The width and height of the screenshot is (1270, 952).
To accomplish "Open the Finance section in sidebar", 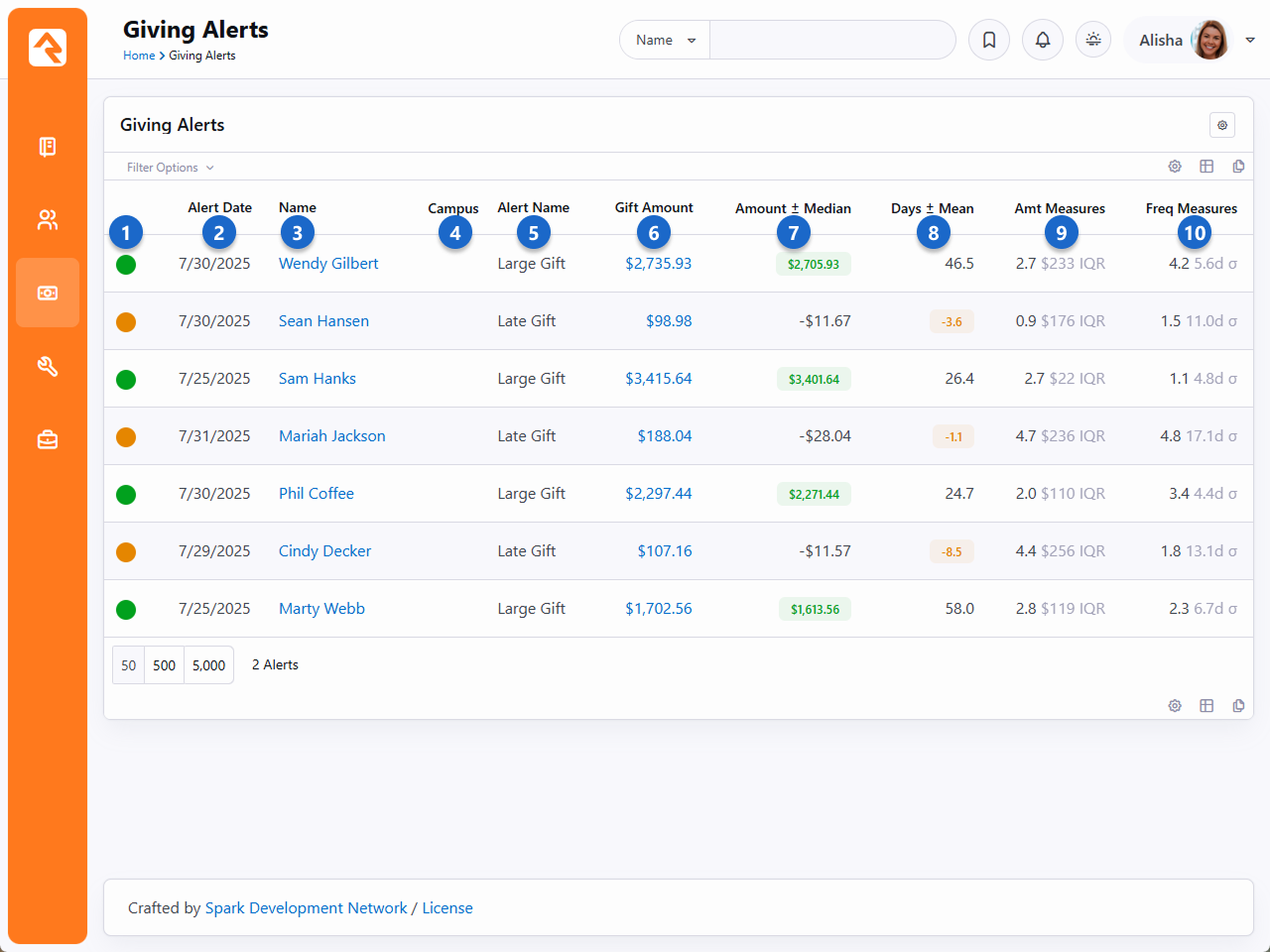I will pos(48,293).
